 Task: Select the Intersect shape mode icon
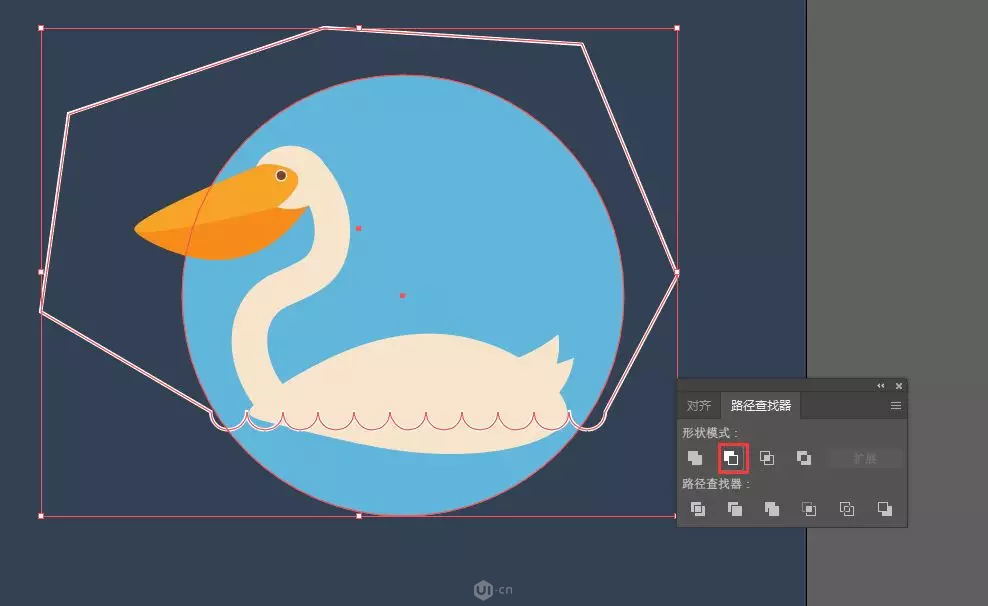pyautogui.click(x=767, y=458)
